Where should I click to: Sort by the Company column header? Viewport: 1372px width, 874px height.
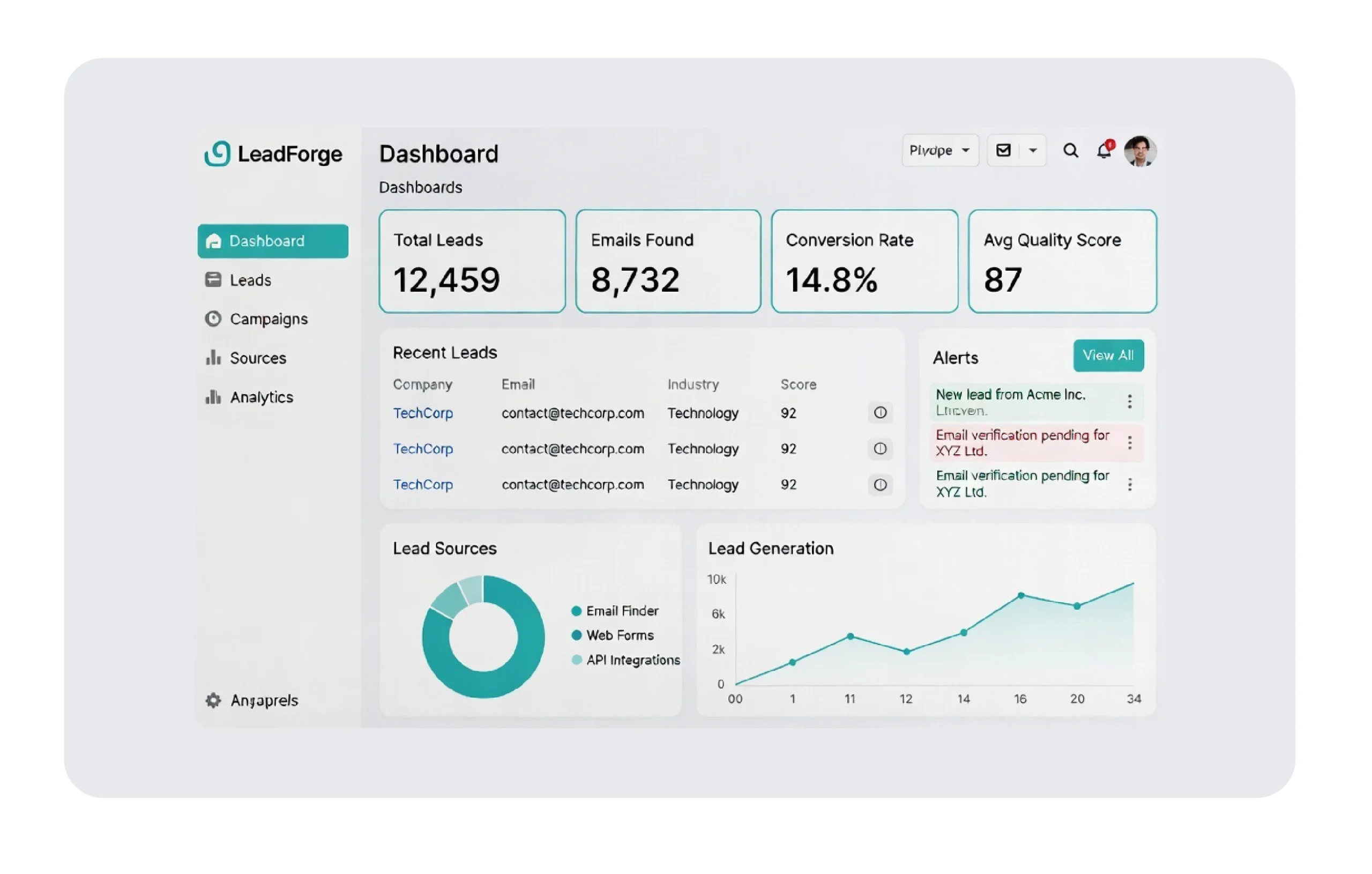pyautogui.click(x=422, y=385)
